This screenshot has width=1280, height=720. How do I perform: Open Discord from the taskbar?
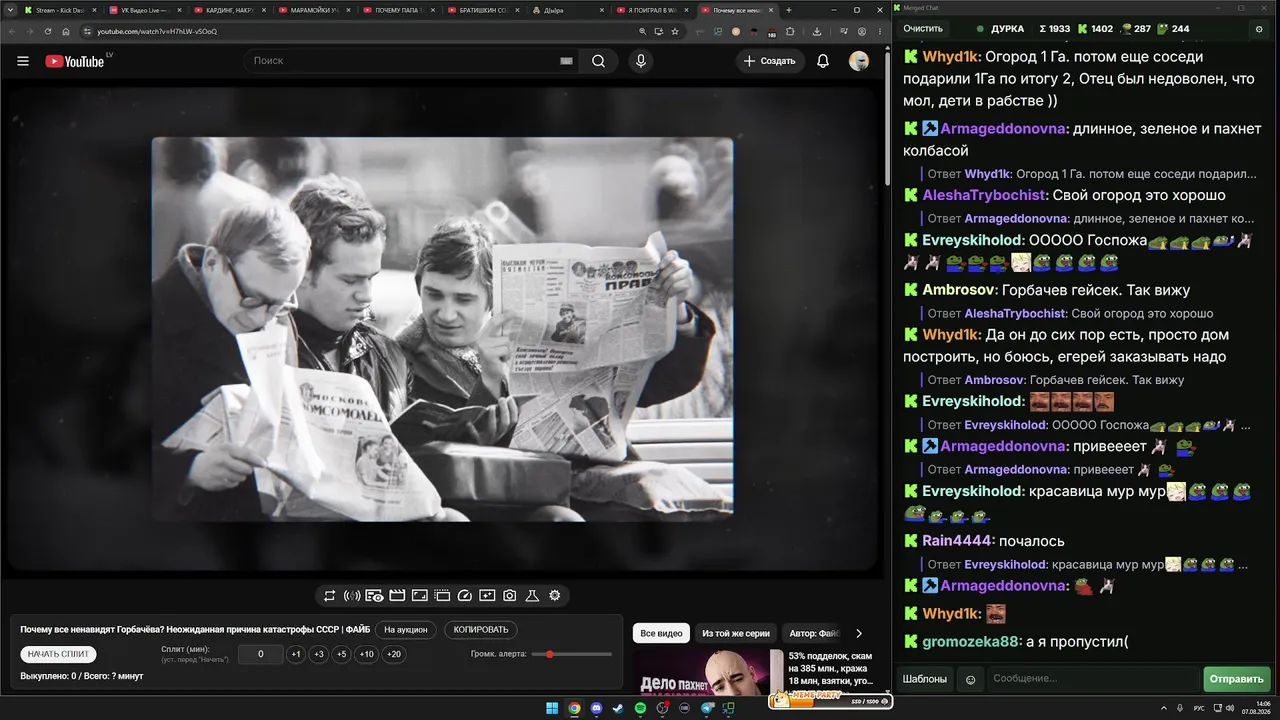tap(597, 708)
